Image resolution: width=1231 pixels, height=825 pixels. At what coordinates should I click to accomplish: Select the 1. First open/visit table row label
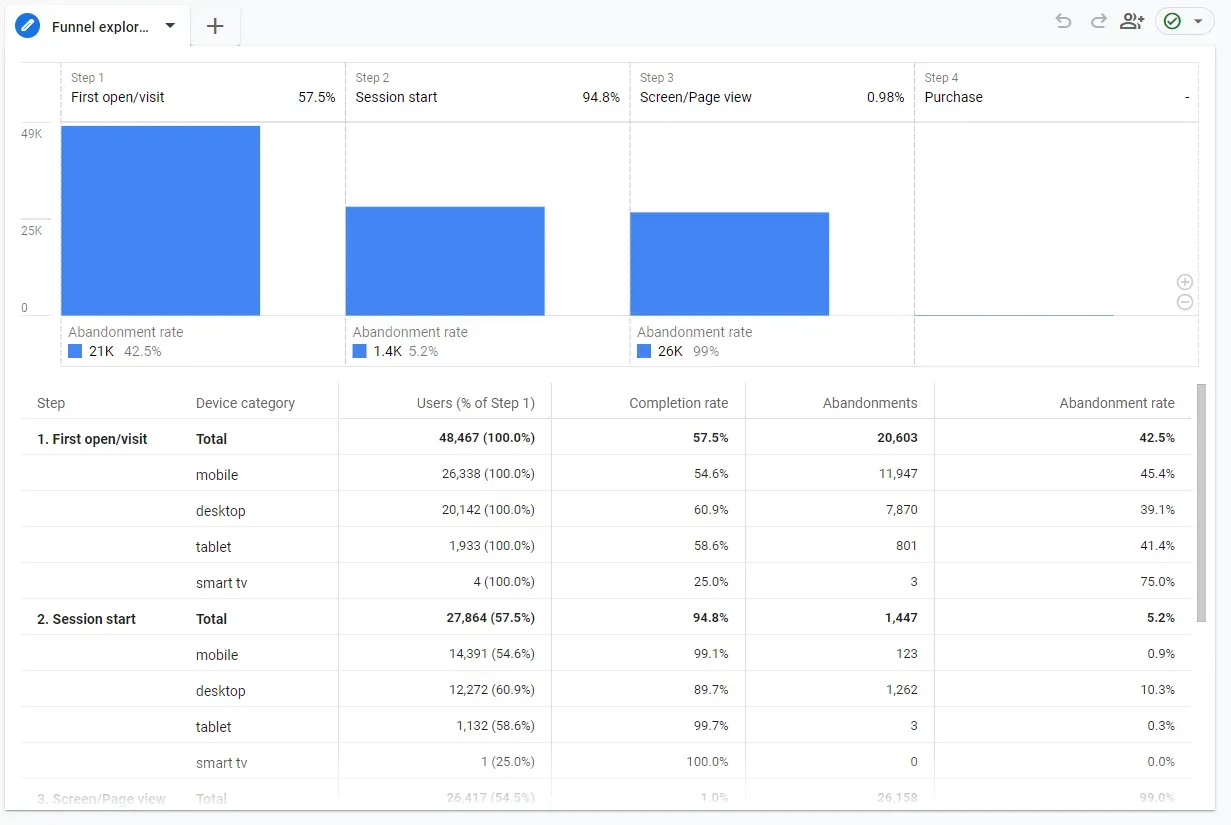[92, 439]
